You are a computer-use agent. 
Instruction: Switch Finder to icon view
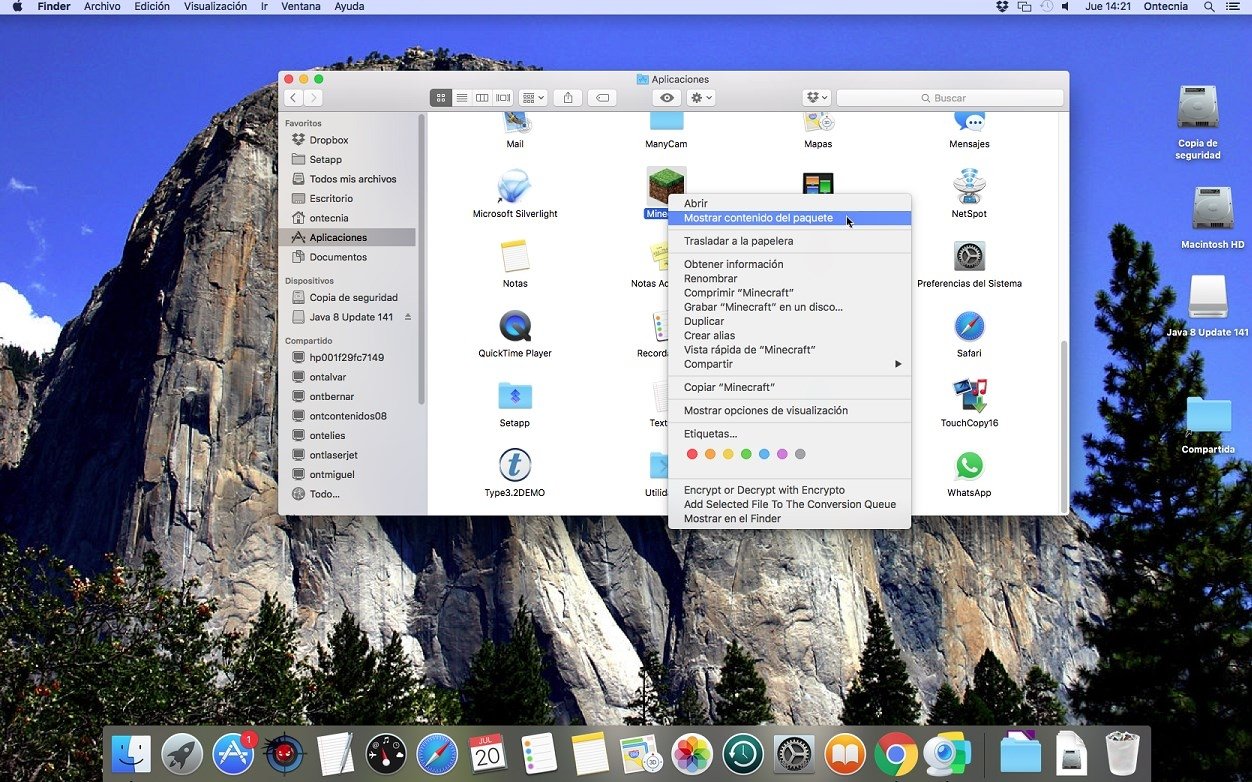441,98
